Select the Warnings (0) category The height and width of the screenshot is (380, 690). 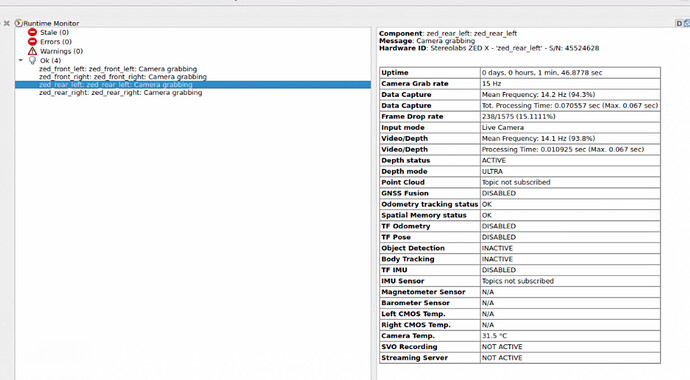pos(62,51)
